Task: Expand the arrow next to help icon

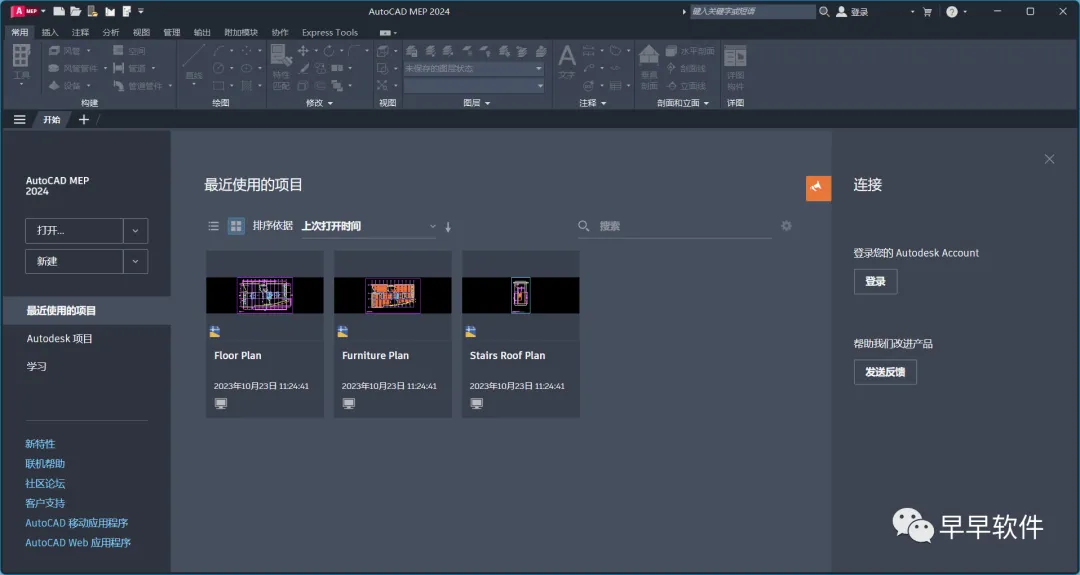Action: [965, 12]
